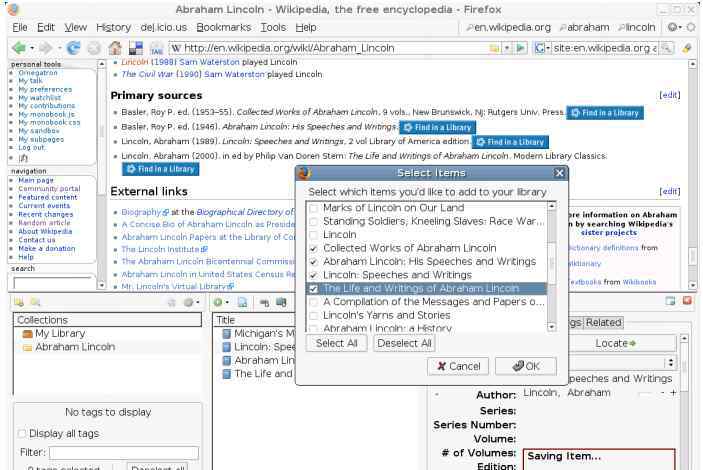Check Marks of Lincoln on Our Land
The image size is (703, 470).
point(314,208)
